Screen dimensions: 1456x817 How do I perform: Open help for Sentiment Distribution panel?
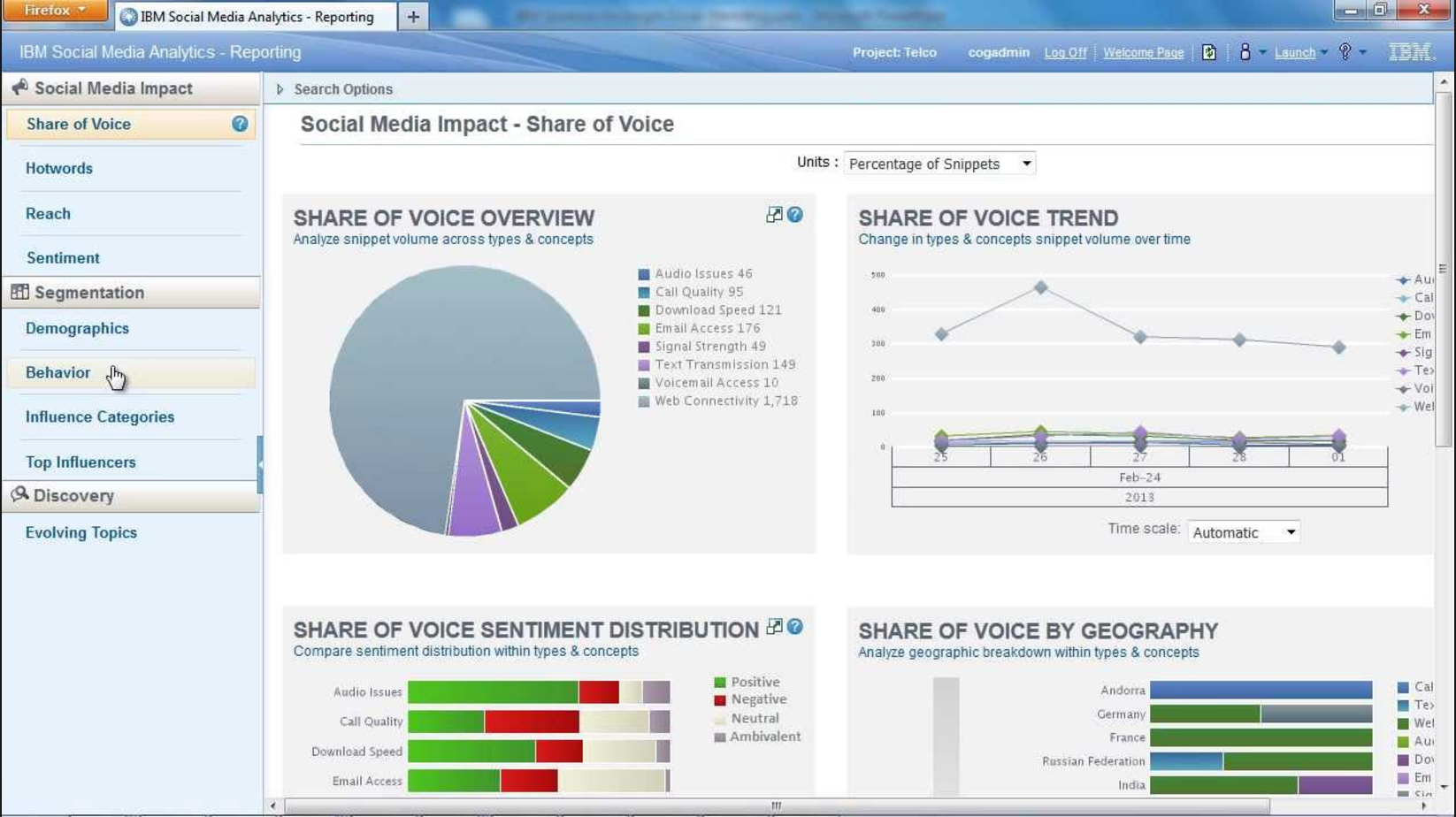tap(795, 627)
